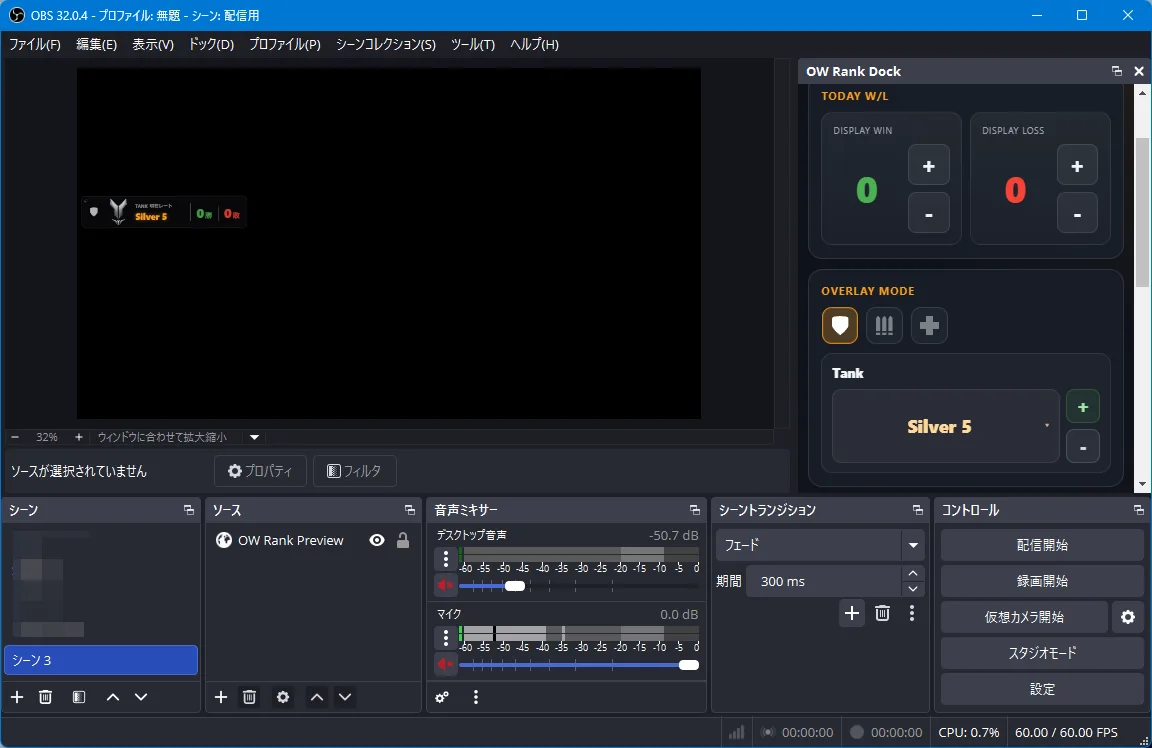Click スタジオモード button
This screenshot has height=748, width=1152.
1042,653
